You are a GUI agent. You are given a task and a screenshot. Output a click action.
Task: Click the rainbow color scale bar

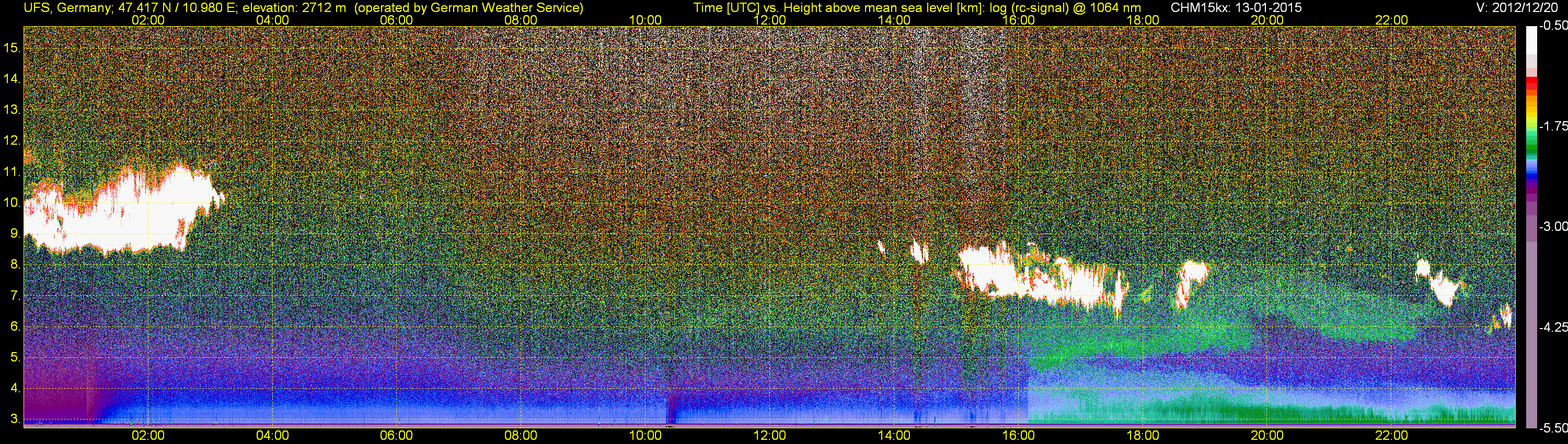[1531, 227]
